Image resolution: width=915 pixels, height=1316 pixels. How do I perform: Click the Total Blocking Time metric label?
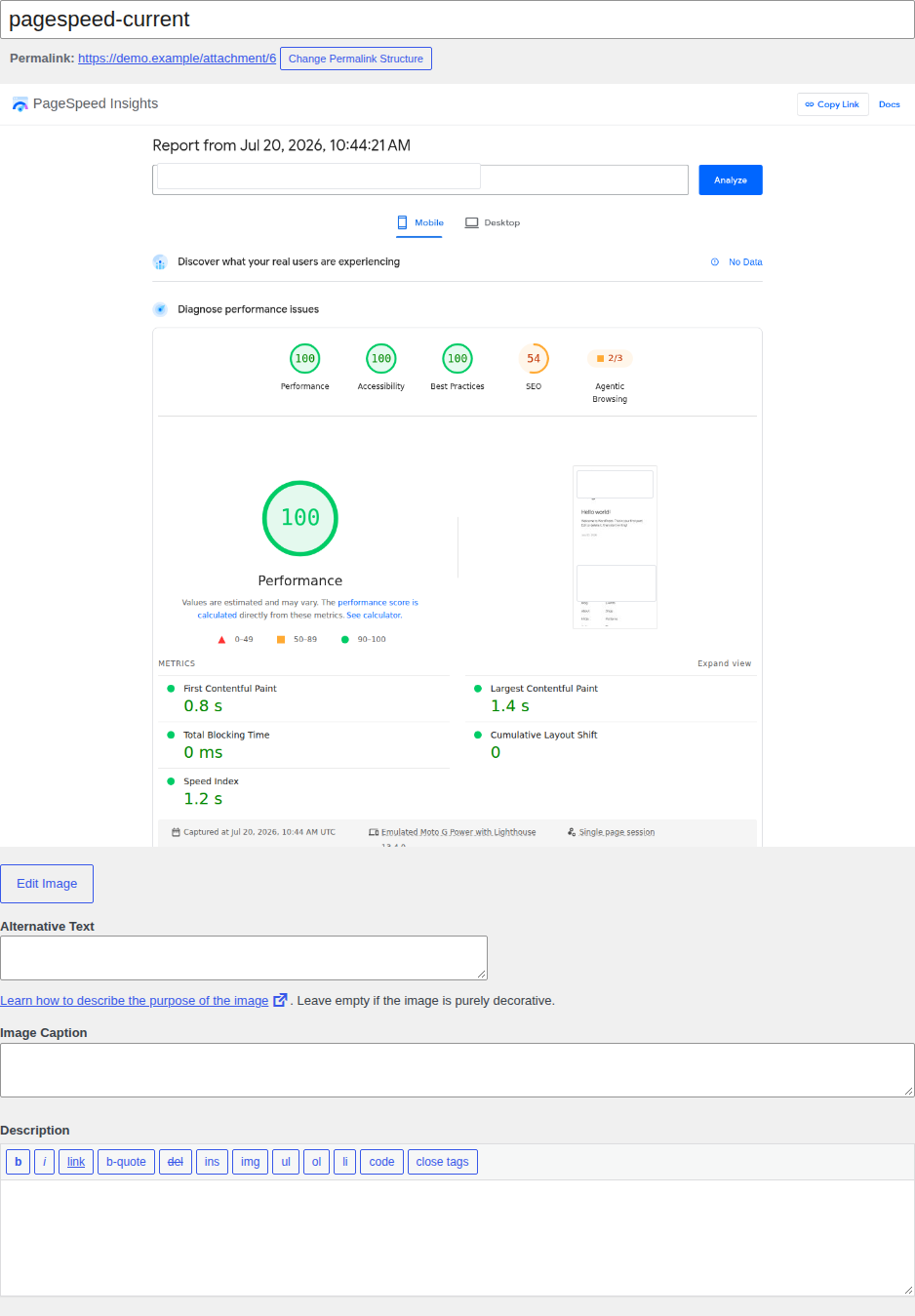coord(226,736)
